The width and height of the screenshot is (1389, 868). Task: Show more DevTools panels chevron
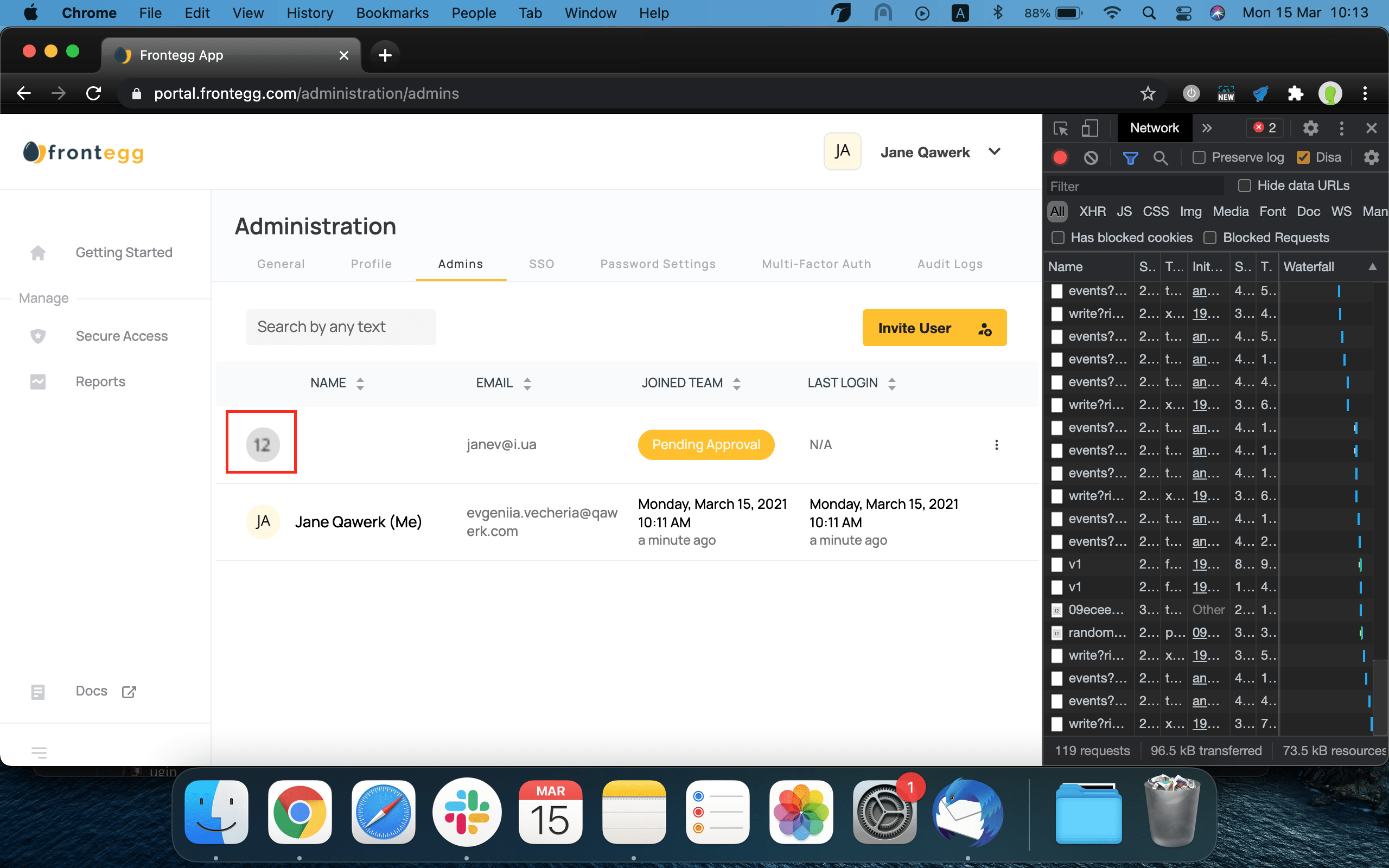tap(1207, 128)
